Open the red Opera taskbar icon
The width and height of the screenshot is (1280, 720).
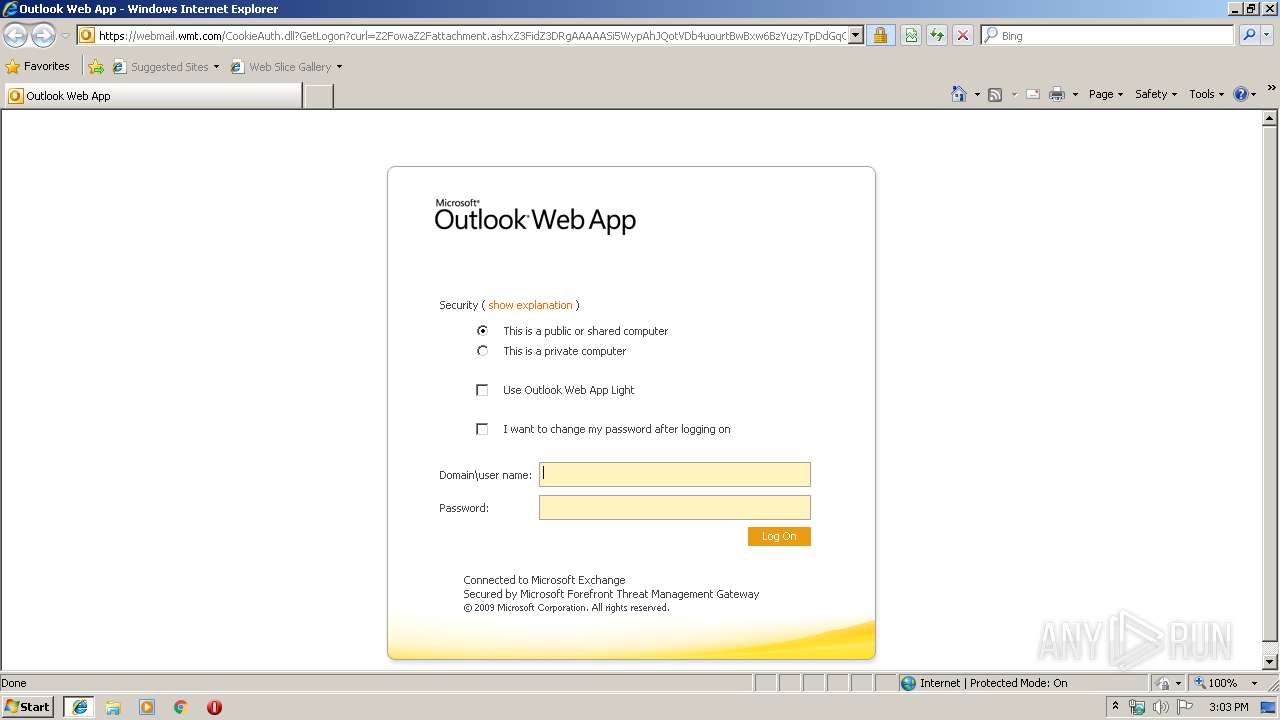click(214, 707)
